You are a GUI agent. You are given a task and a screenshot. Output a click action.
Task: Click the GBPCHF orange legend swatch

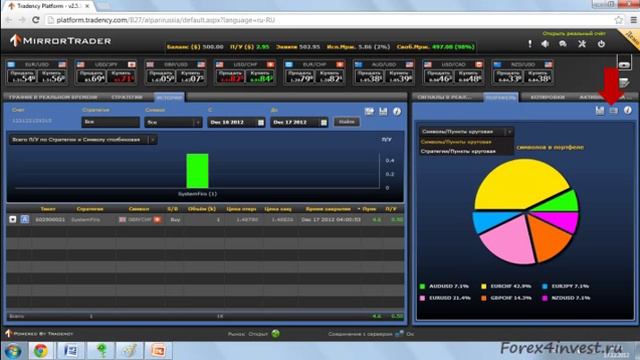click(484, 298)
